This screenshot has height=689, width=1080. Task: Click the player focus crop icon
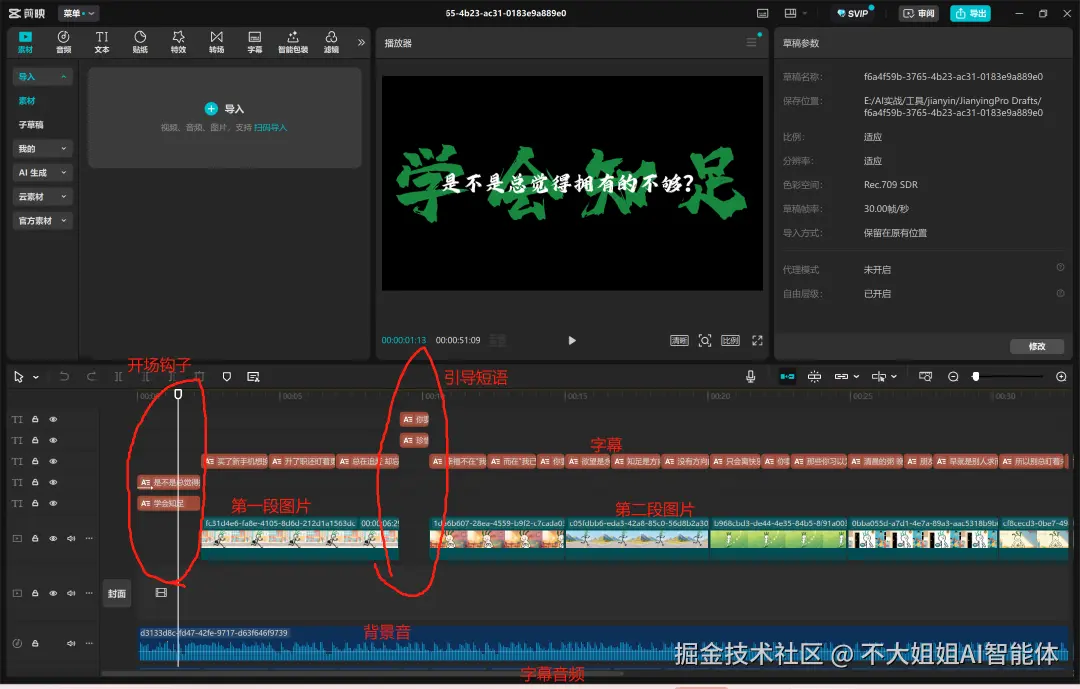(x=705, y=340)
